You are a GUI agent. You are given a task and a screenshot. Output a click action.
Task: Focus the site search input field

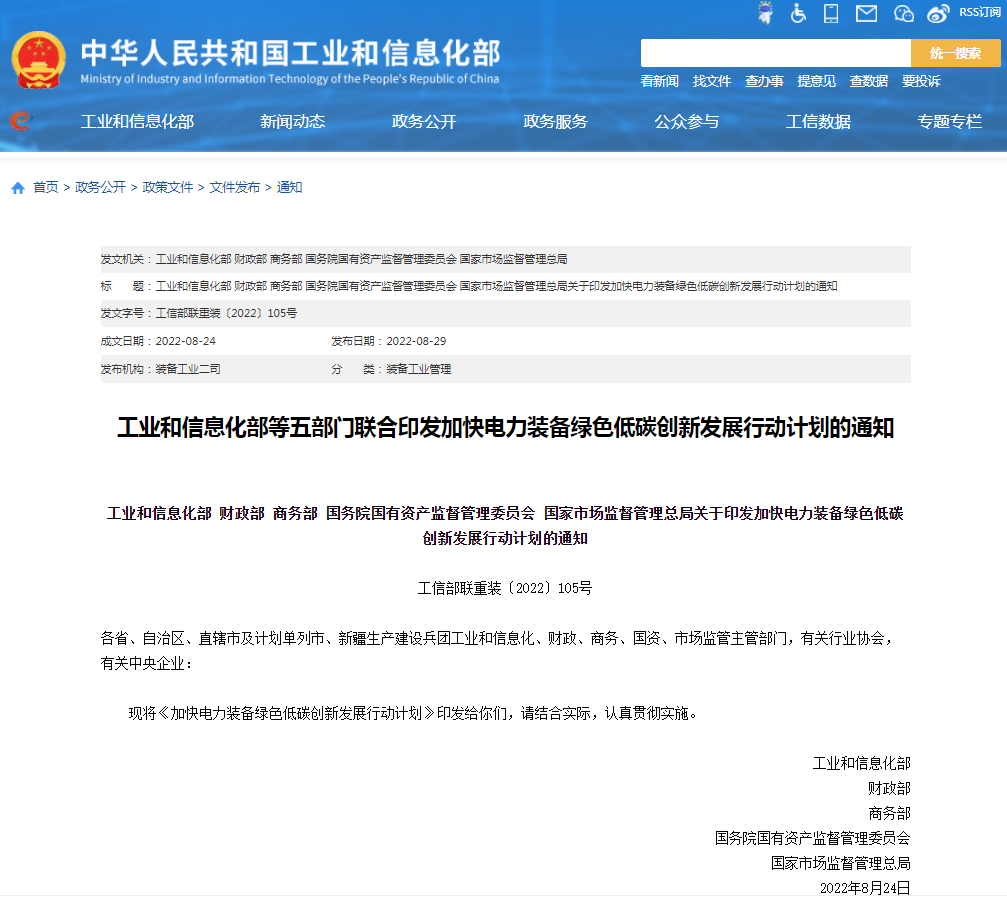tap(776, 53)
